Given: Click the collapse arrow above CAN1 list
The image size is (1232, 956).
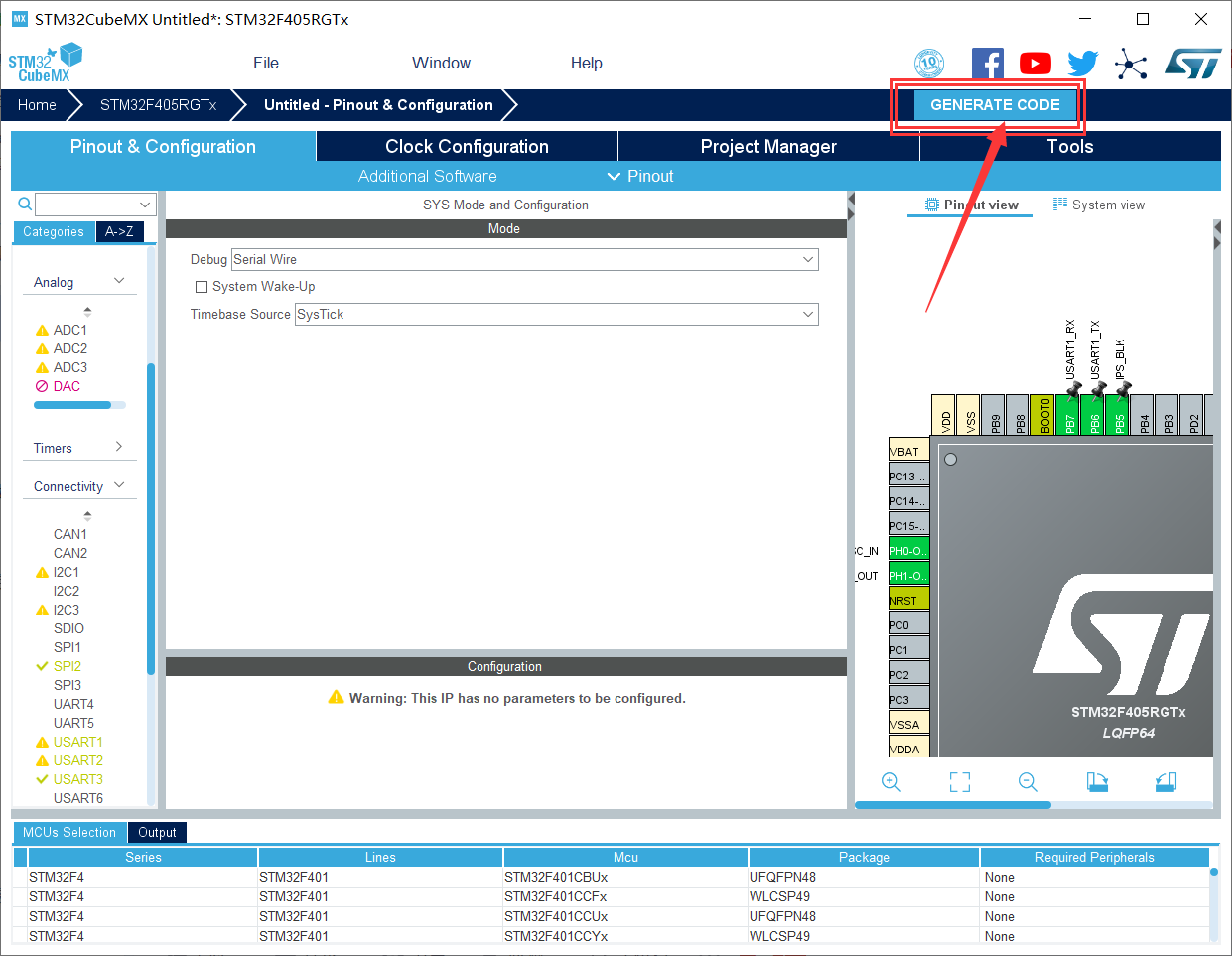Looking at the screenshot, I should 87,515.
